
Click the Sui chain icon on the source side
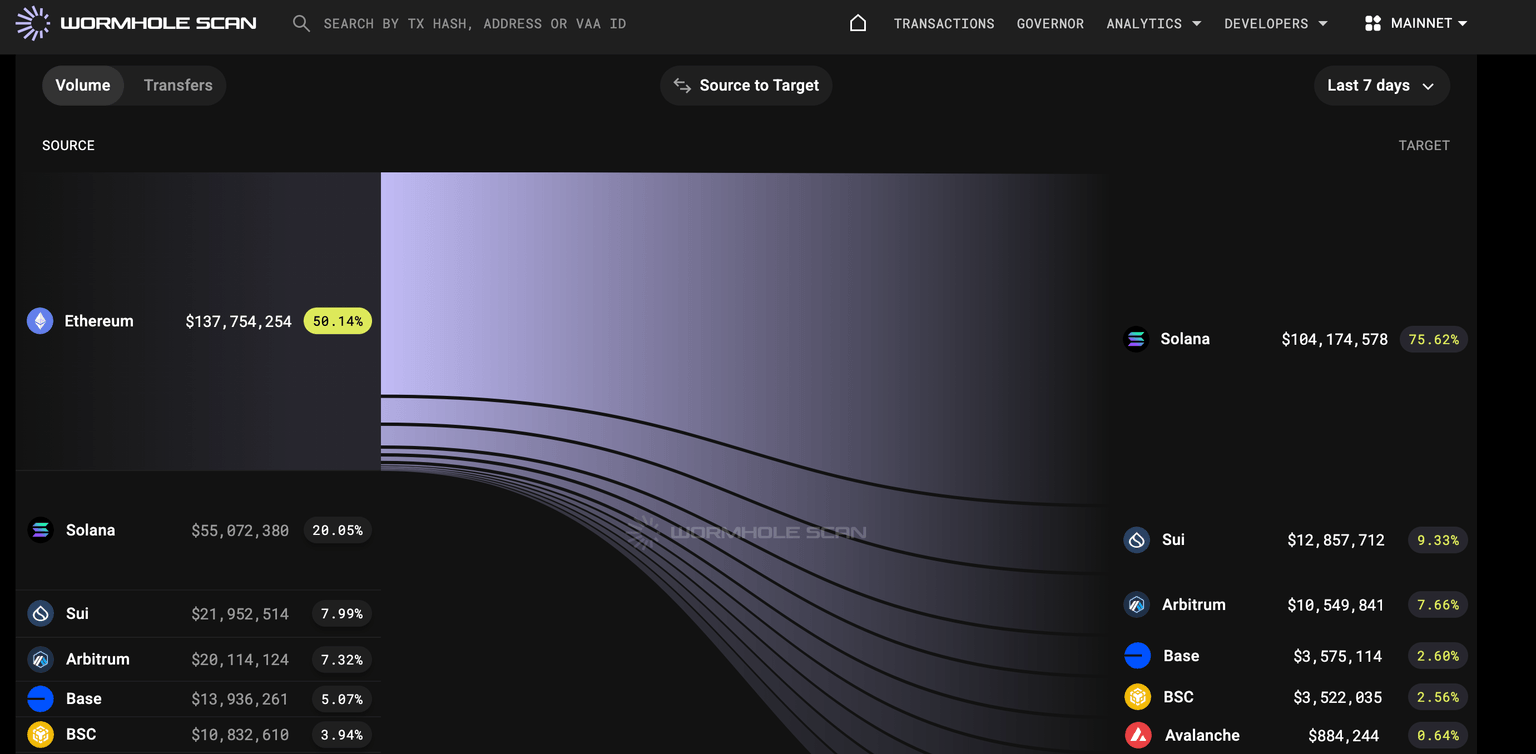click(40, 613)
